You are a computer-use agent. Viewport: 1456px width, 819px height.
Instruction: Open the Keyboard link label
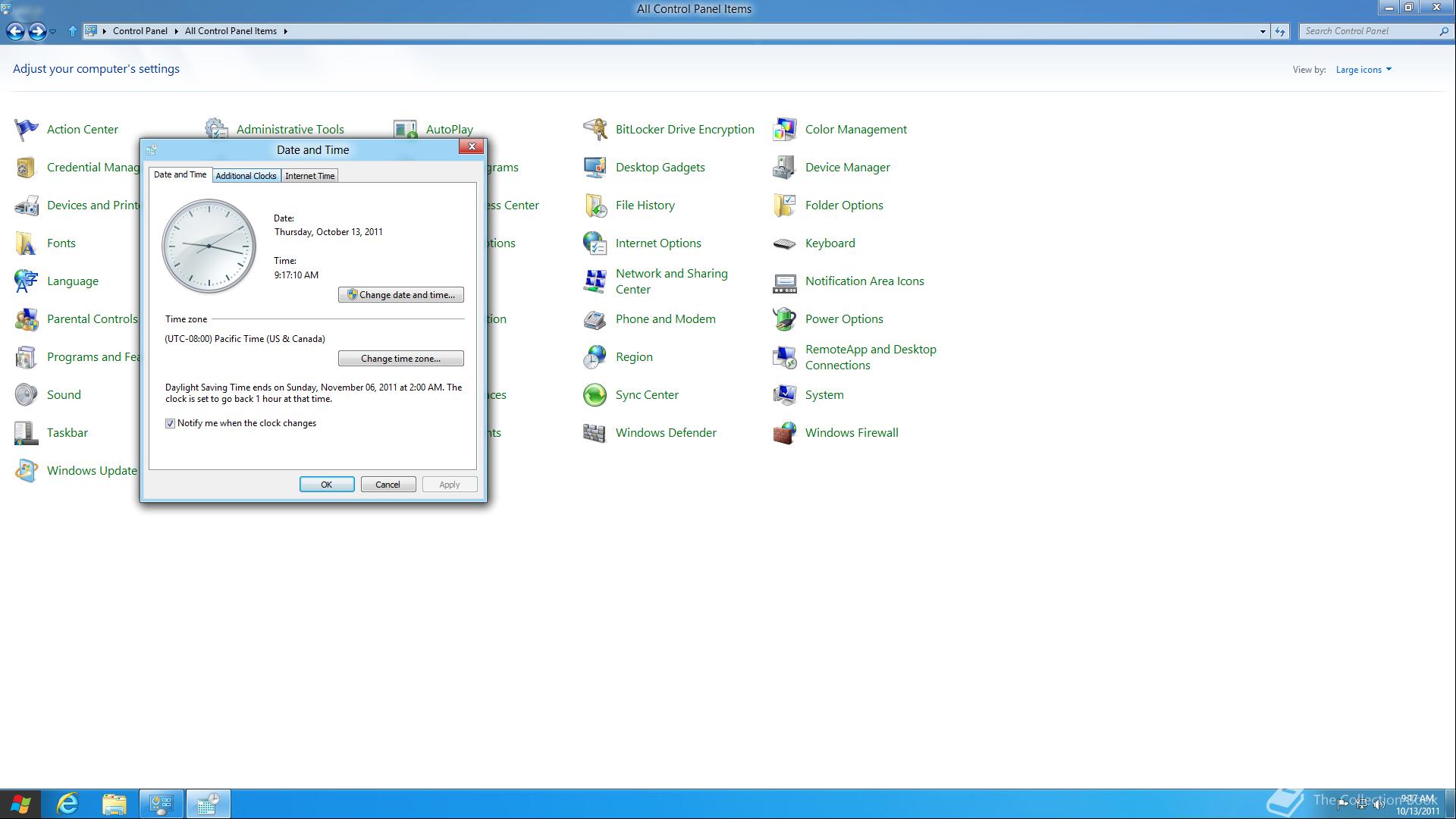pos(830,243)
